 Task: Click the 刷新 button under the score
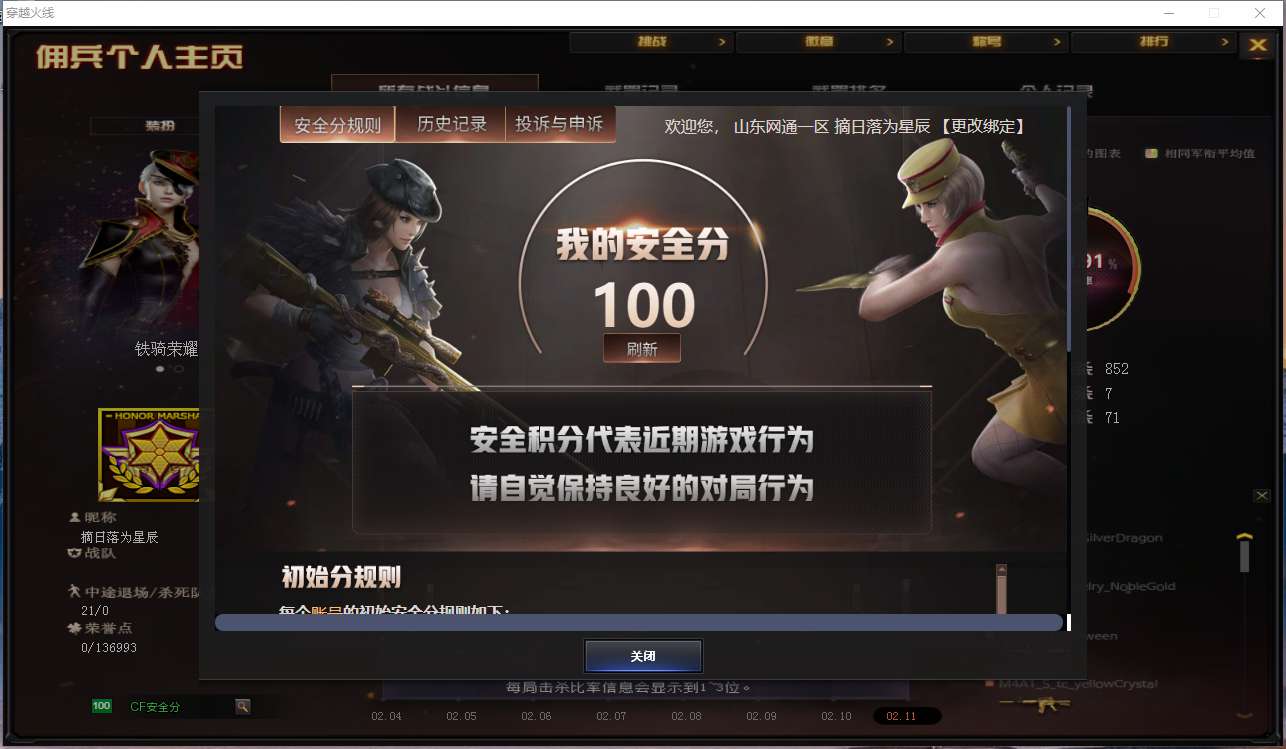(x=642, y=348)
